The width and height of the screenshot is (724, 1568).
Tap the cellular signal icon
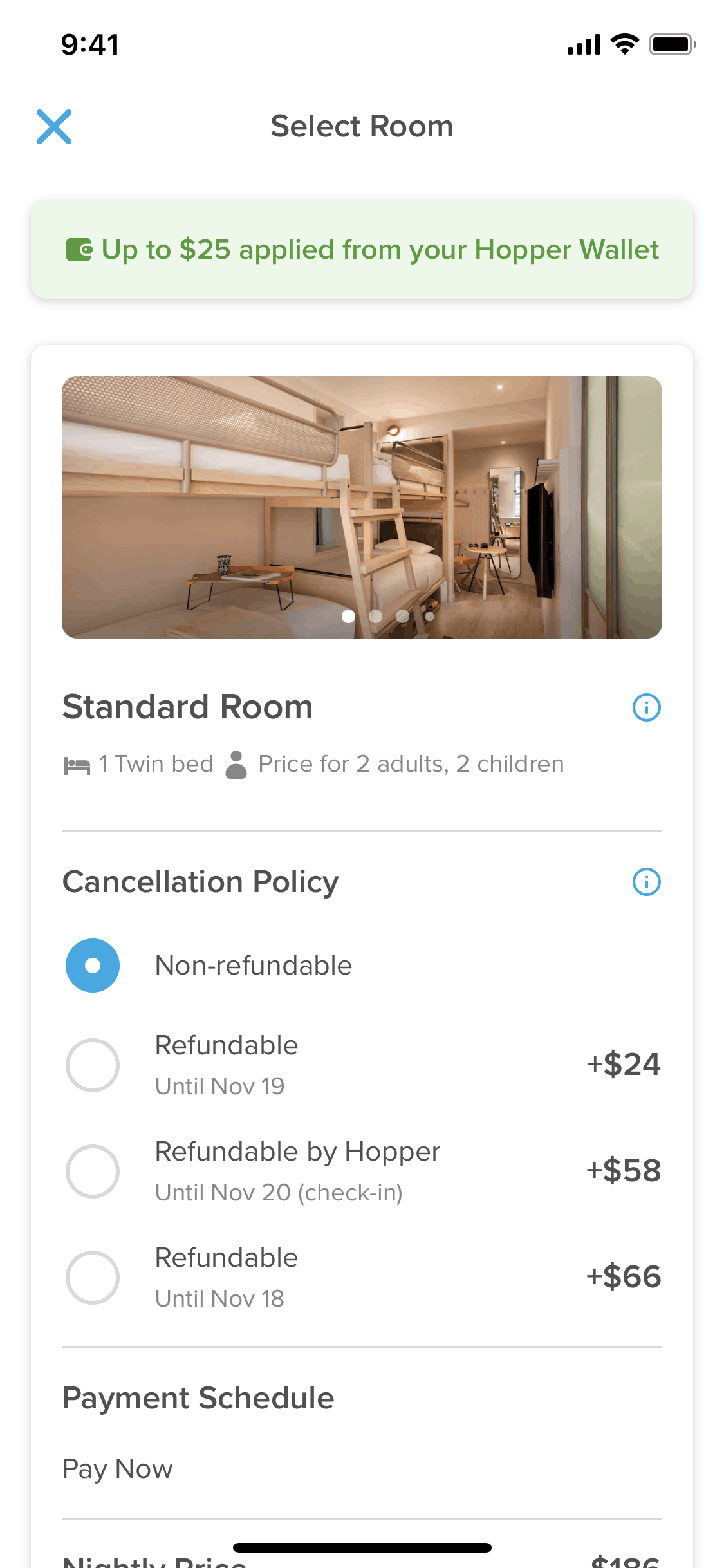point(584,45)
